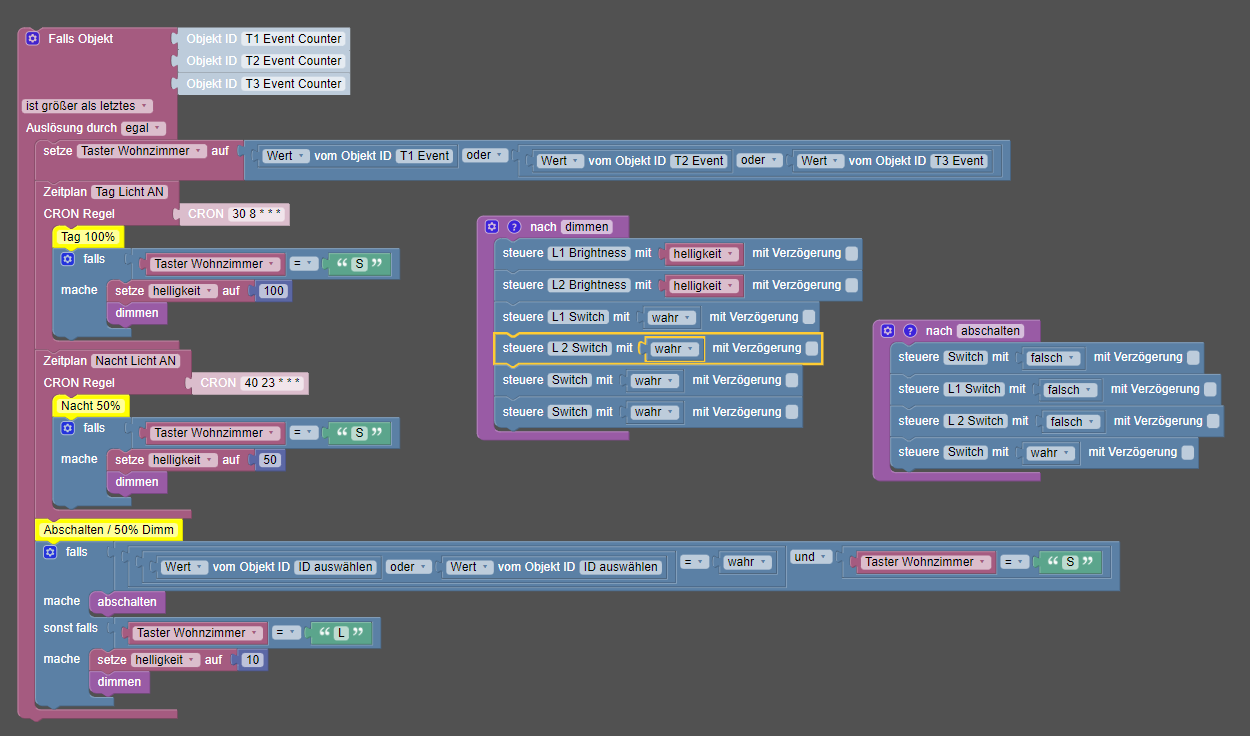Viewport: 1250px width, 736px height.
Task: Click purple abschalten call block under mache
Action: [127, 602]
